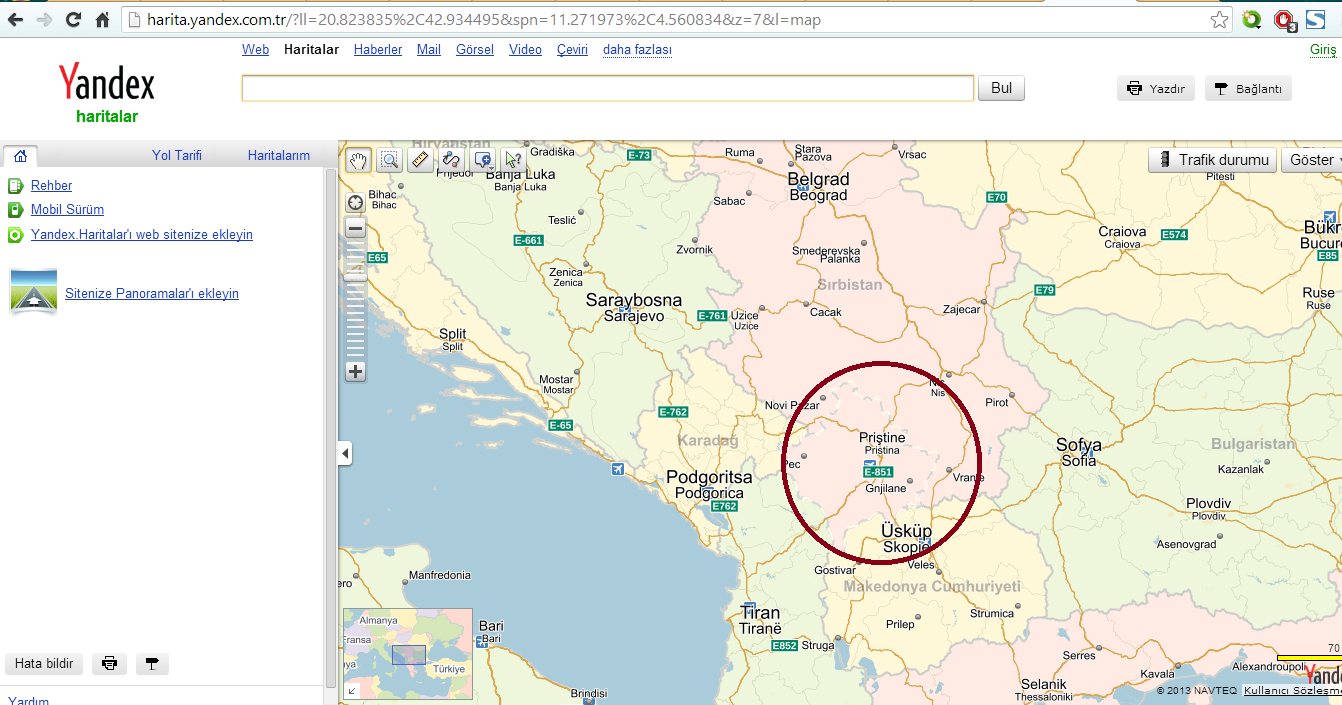The image size is (1342, 705).
Task: Click the Yazdır print button
Action: [1155, 89]
